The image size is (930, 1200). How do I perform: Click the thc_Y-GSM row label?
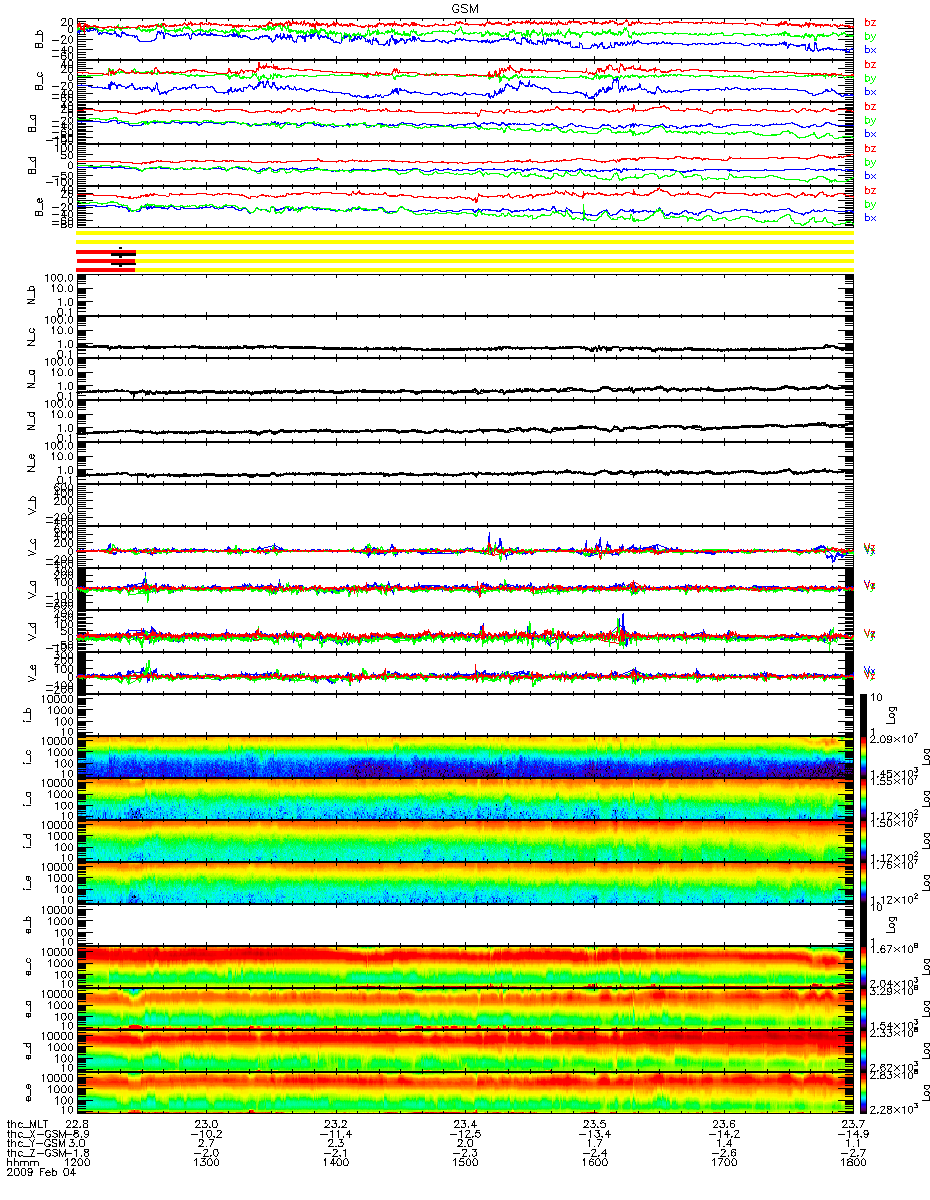(x=35, y=1143)
